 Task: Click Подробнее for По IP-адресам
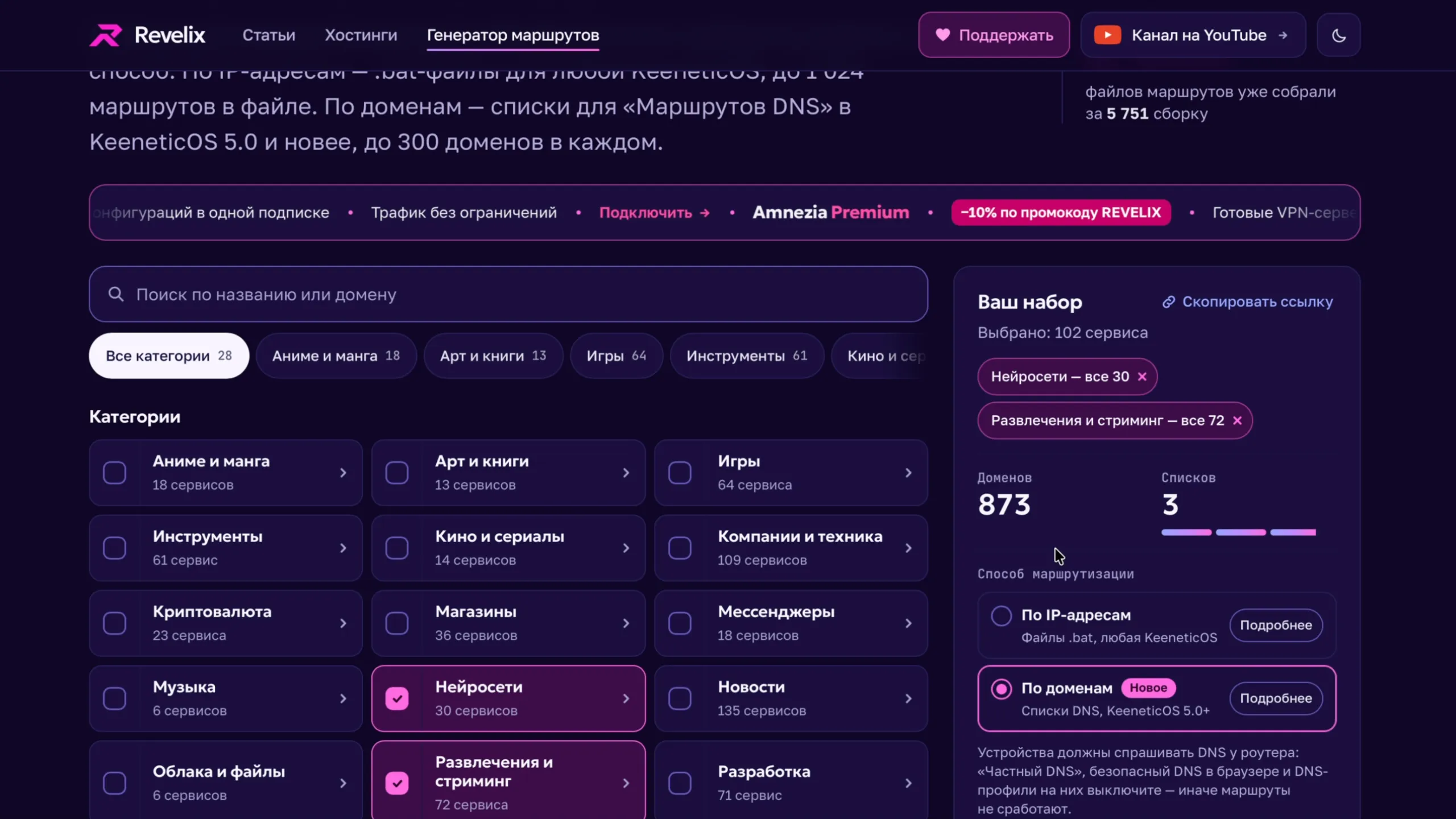coord(1276,625)
